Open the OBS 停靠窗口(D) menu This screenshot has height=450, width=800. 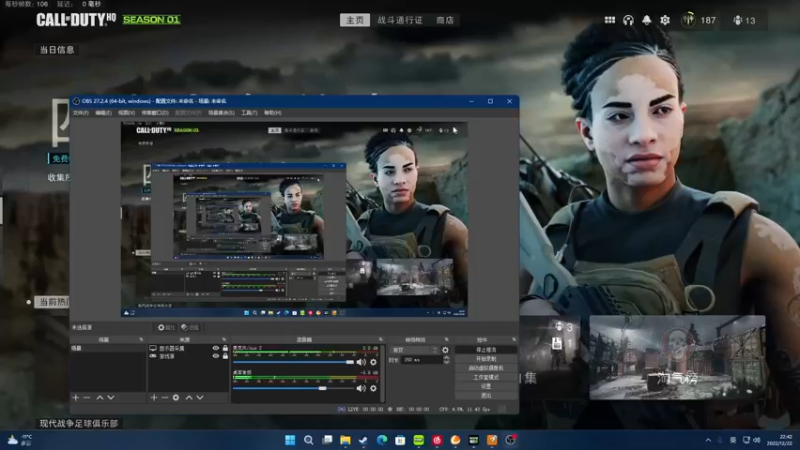(155, 113)
